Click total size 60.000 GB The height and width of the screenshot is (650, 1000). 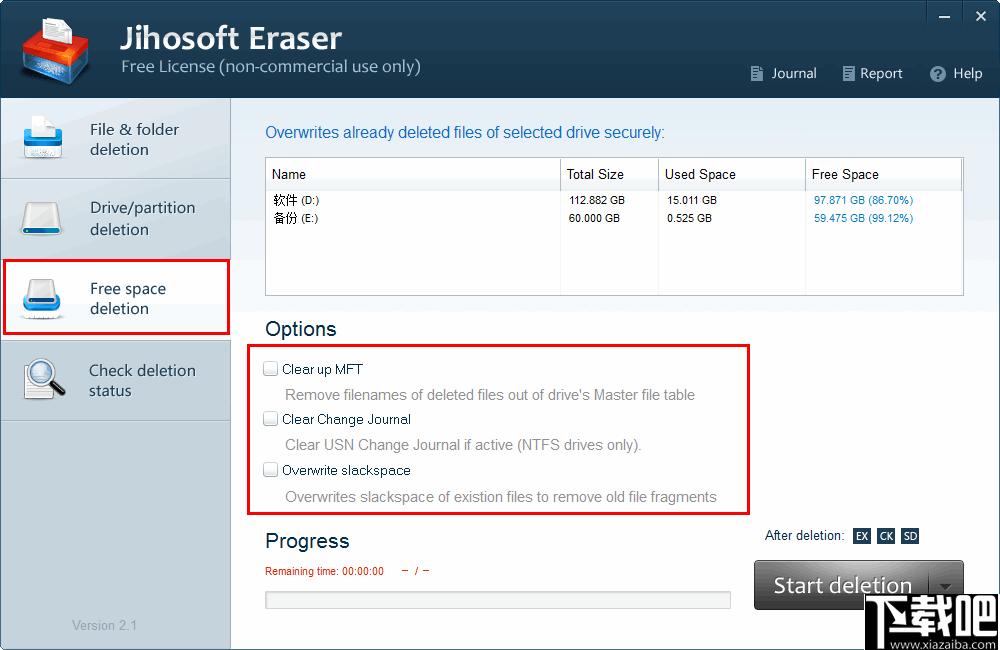(x=594, y=218)
